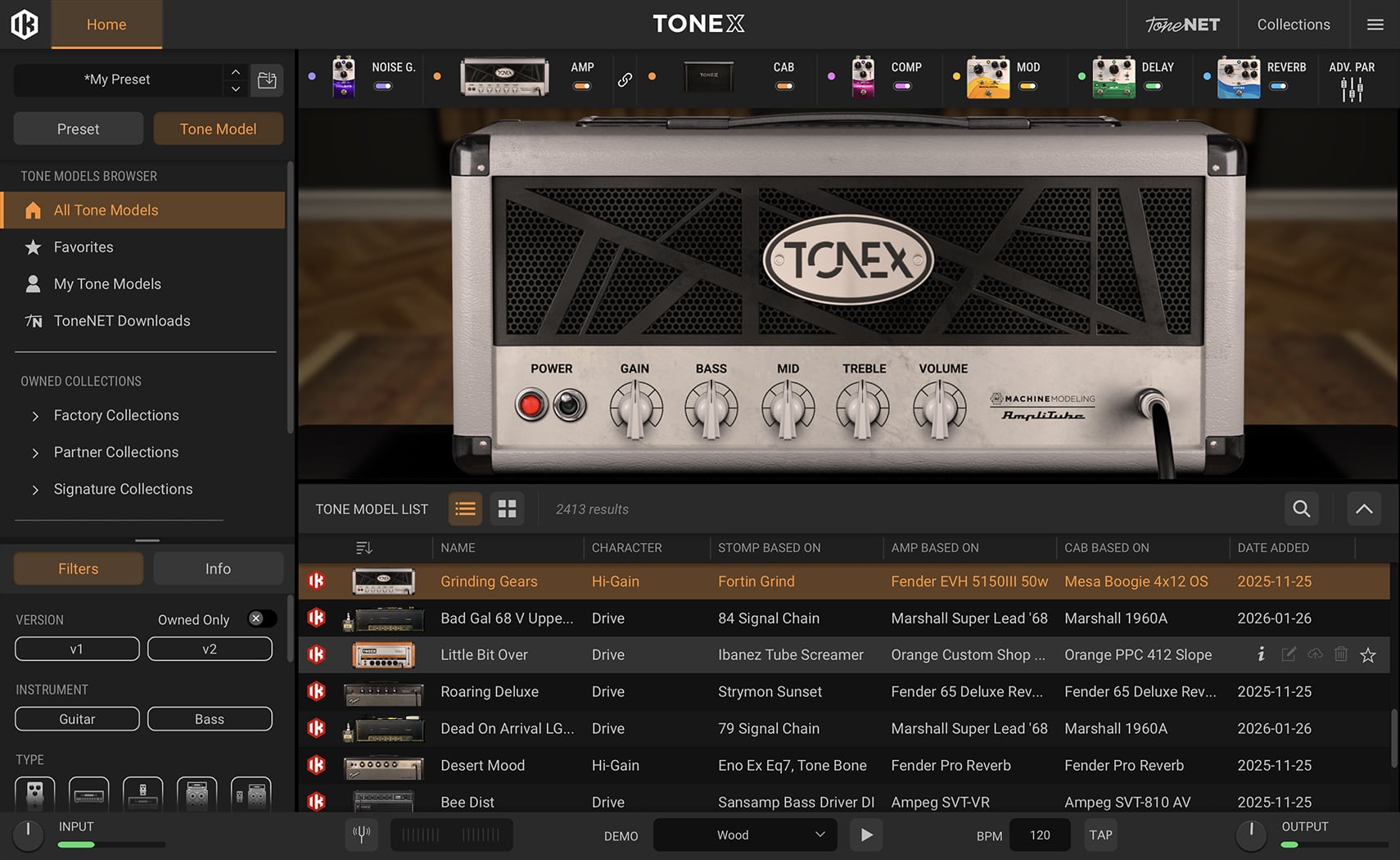The image size is (1400, 860).
Task: Open the hamburger menu
Action: click(x=1375, y=25)
